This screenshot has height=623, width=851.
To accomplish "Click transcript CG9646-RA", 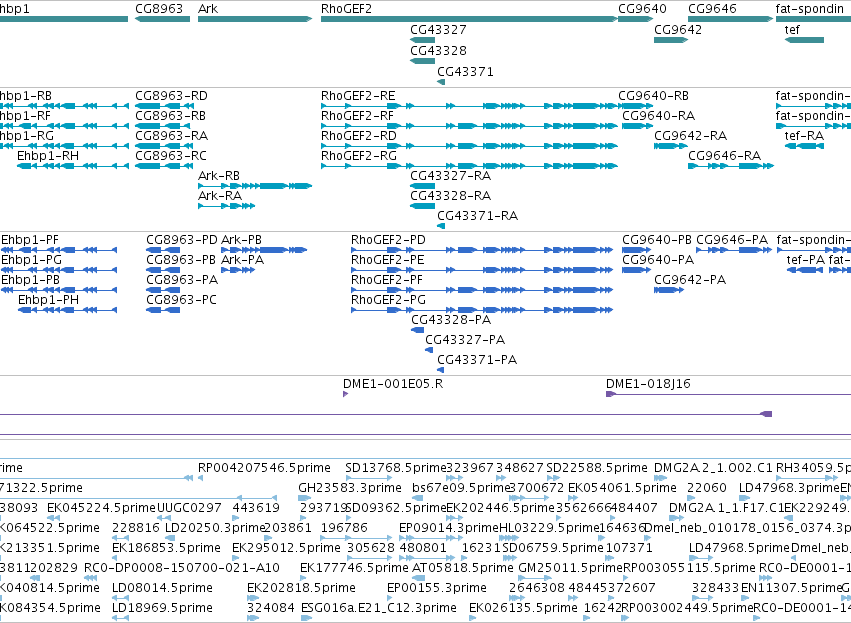I will (725, 156).
